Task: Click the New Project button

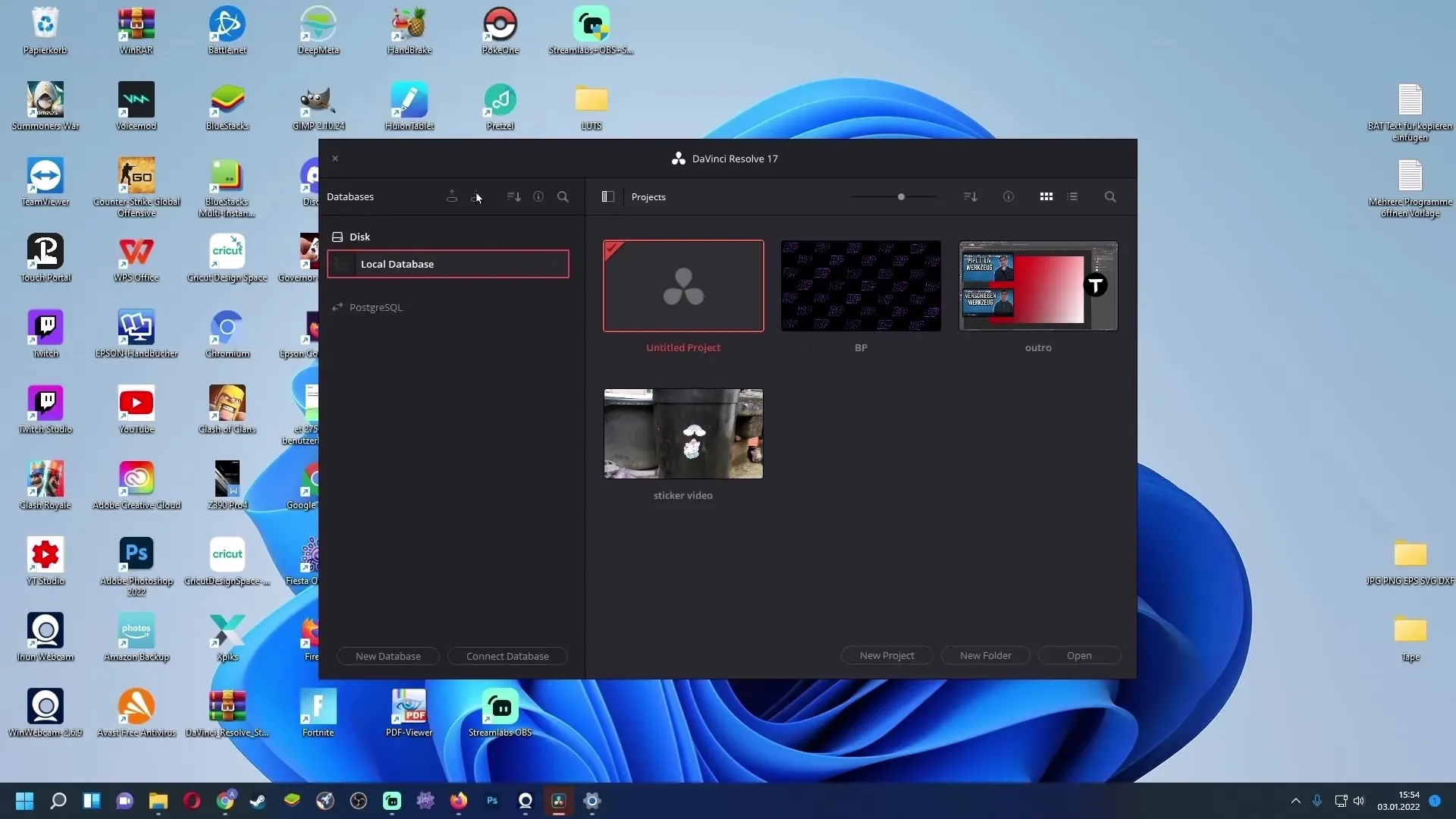Action: coord(887,655)
